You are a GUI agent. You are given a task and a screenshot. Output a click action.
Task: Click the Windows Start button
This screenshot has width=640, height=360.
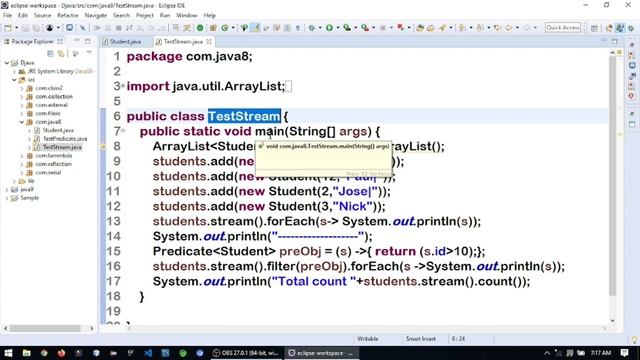[8, 353]
